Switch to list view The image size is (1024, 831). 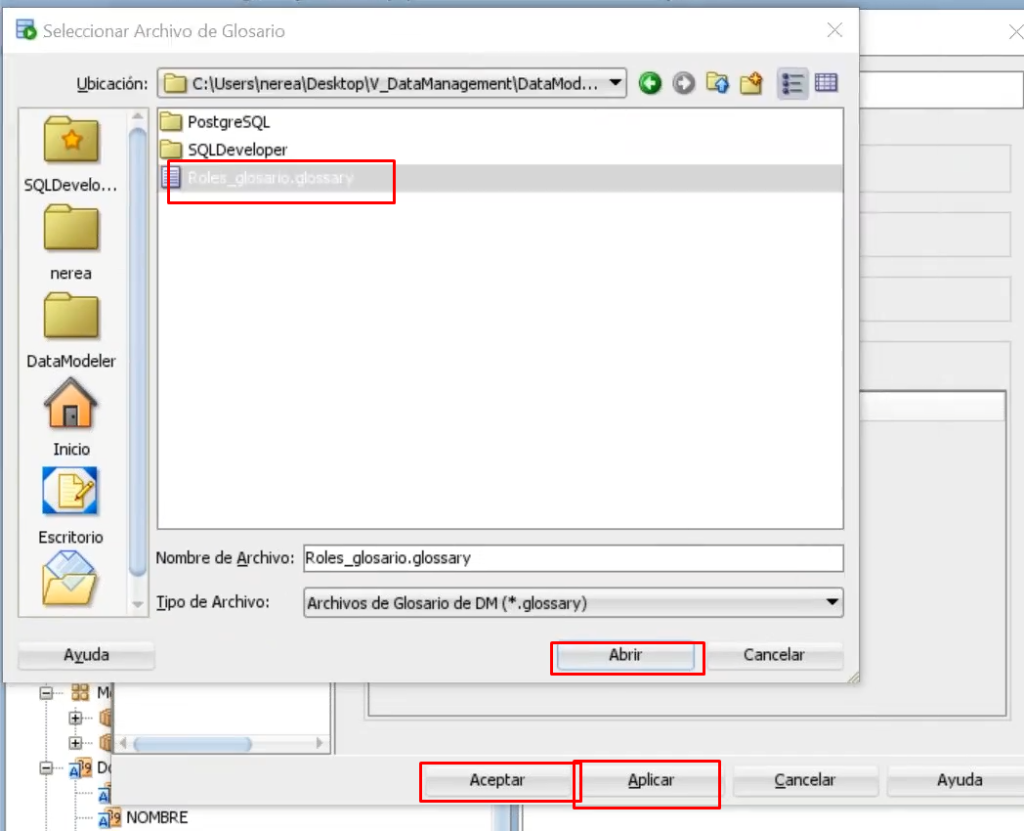[793, 84]
